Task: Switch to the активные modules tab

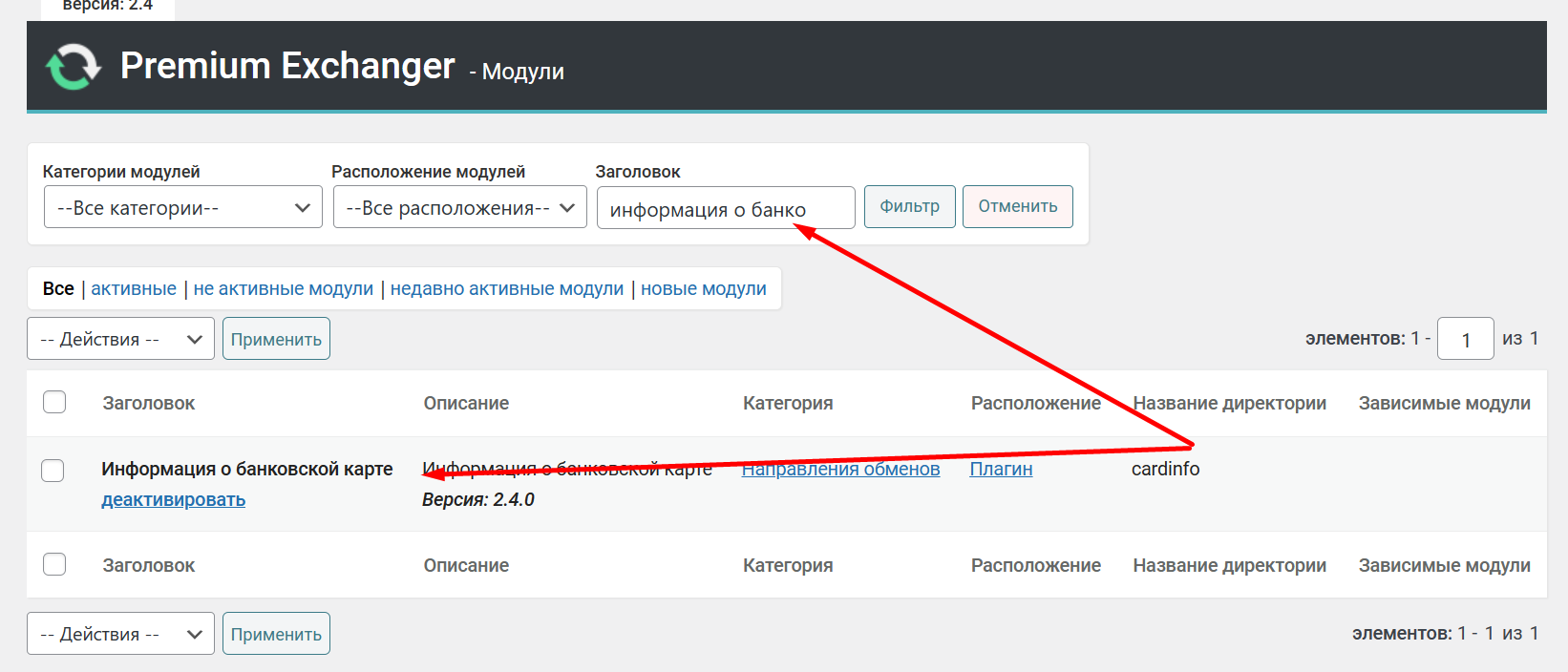Action: (134, 288)
